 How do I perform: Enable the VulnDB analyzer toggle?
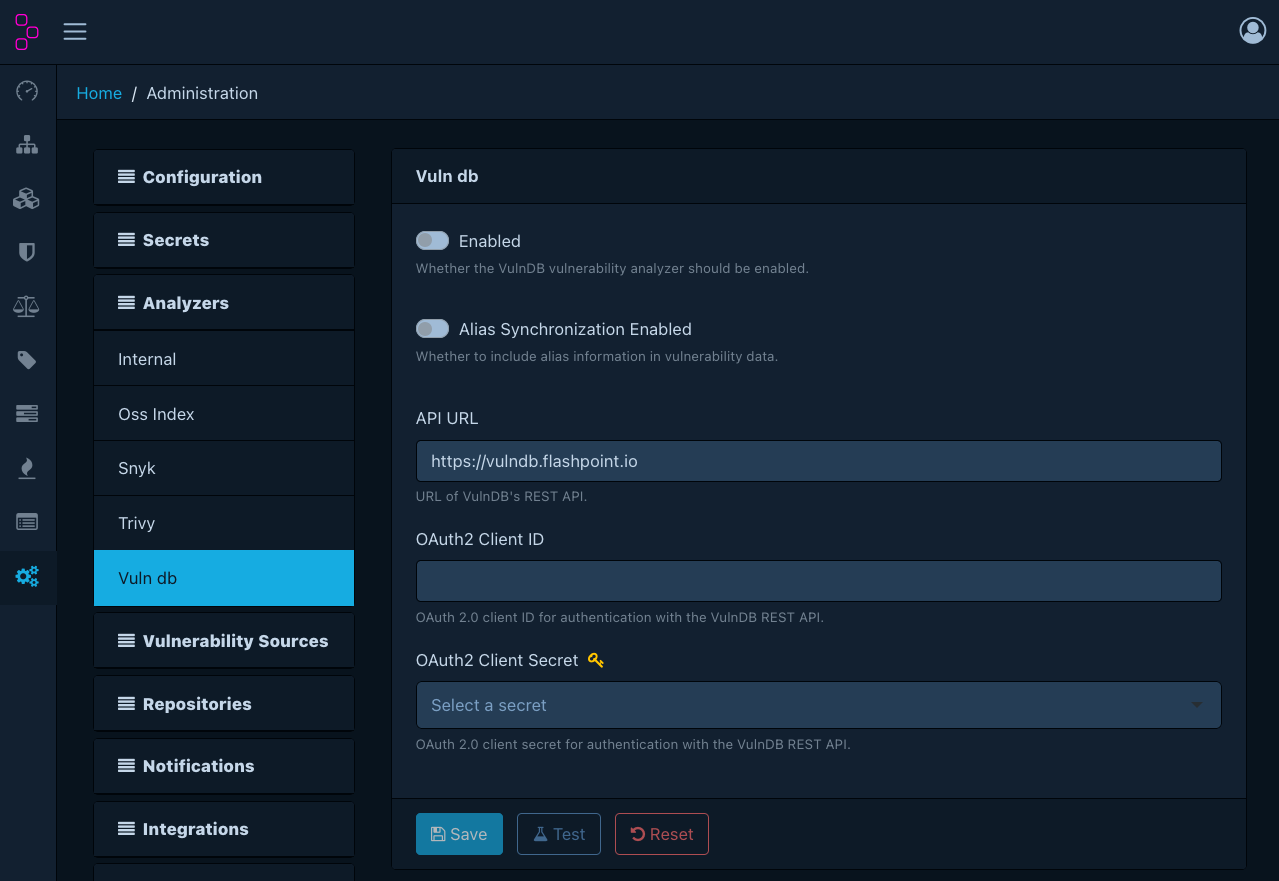tap(432, 240)
